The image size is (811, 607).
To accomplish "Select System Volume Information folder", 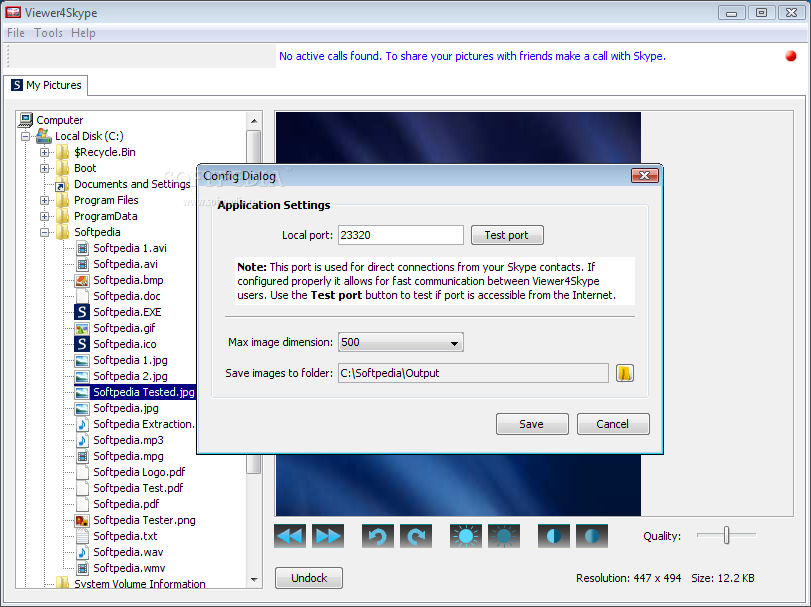I will (x=140, y=584).
